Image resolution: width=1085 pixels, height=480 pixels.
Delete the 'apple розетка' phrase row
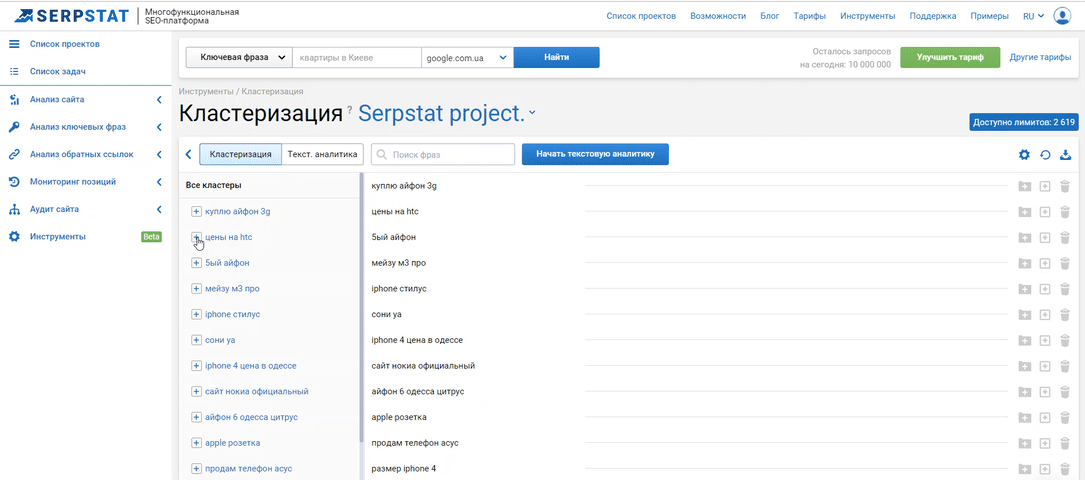1065,418
